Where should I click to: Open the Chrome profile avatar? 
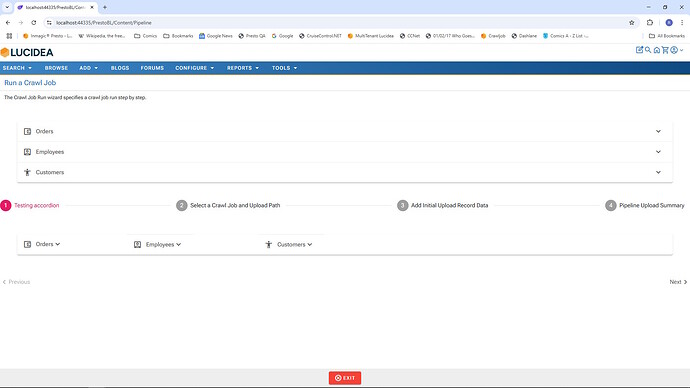pos(669,22)
